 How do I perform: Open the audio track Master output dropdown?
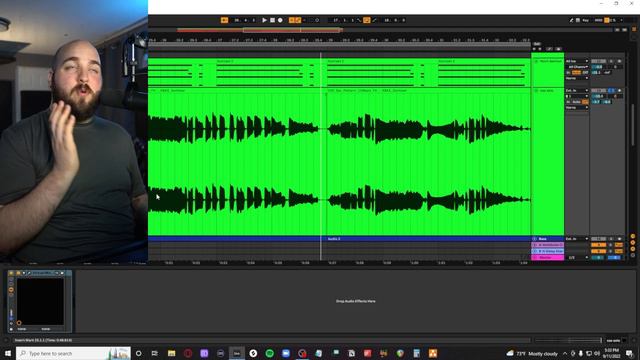(x=577, y=108)
